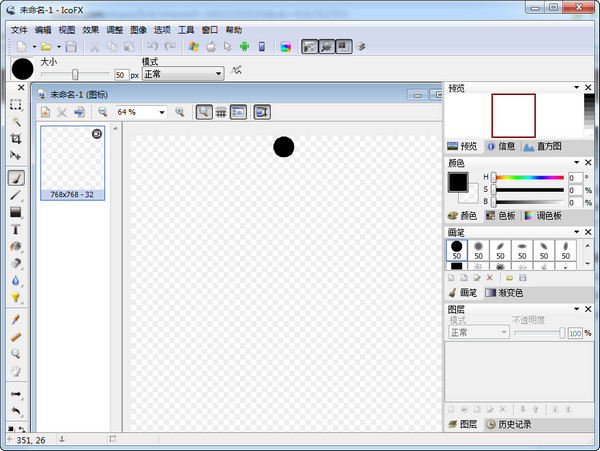Switch to the 历史记录 tab
The width and height of the screenshot is (600, 451).
pos(509,424)
